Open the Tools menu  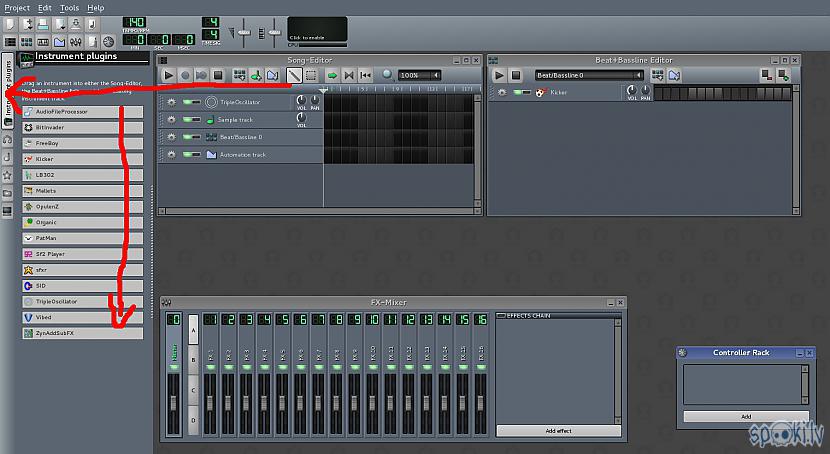(69, 7)
